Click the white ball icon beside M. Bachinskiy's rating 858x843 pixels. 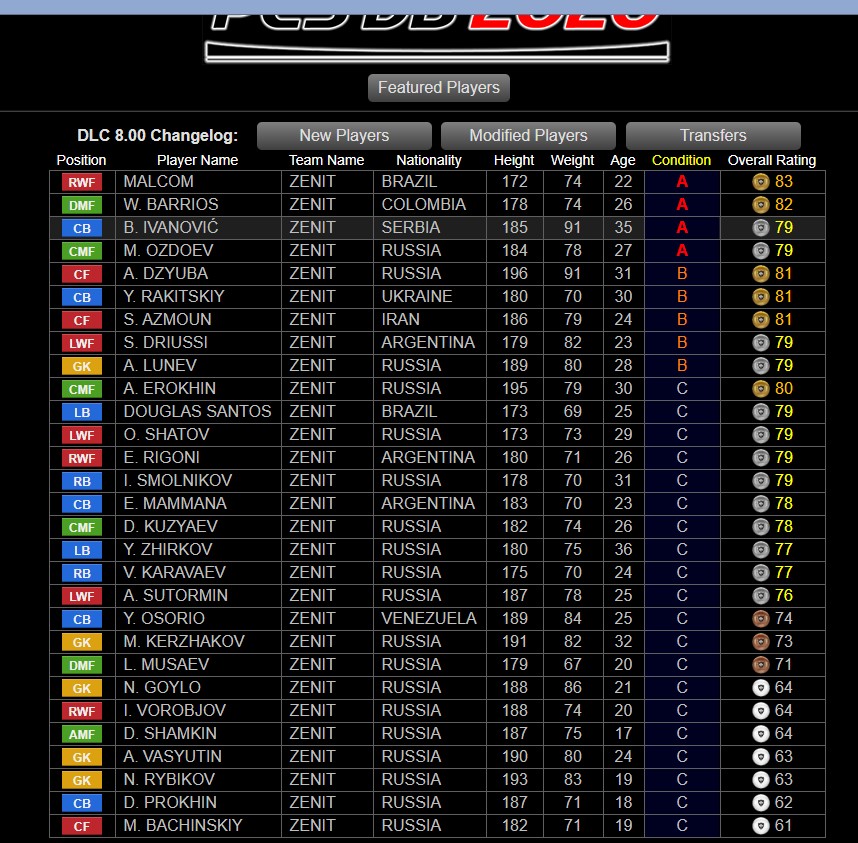760,826
